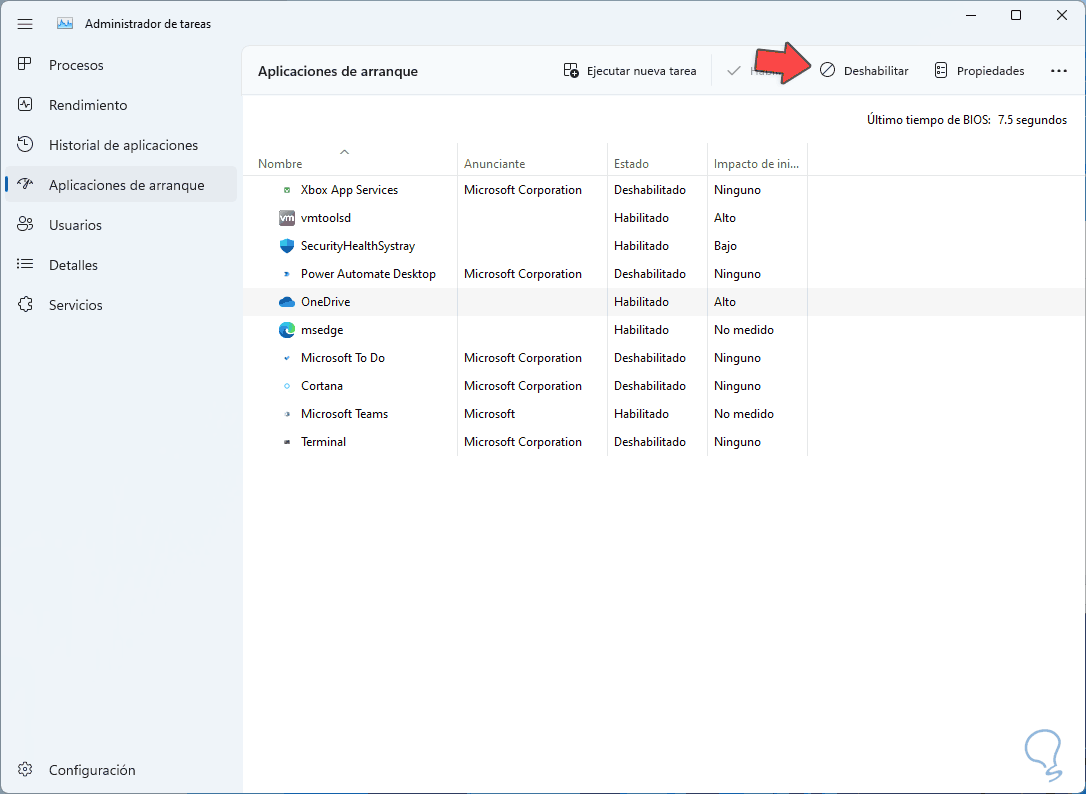Click the SecurityHealthSystray shield icon

(287, 246)
